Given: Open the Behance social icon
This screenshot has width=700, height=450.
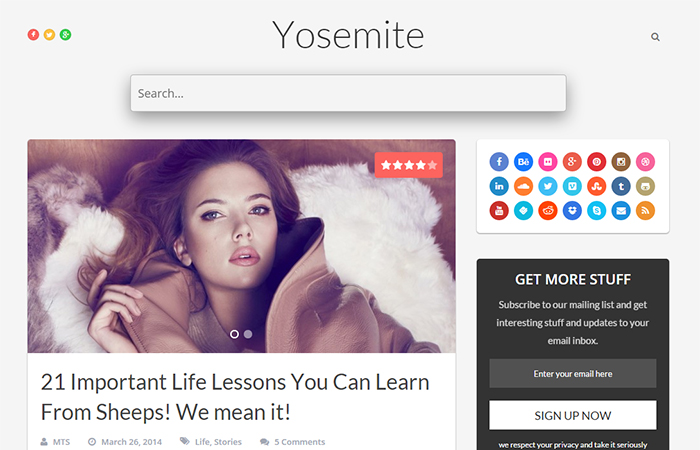Looking at the screenshot, I should 523,162.
